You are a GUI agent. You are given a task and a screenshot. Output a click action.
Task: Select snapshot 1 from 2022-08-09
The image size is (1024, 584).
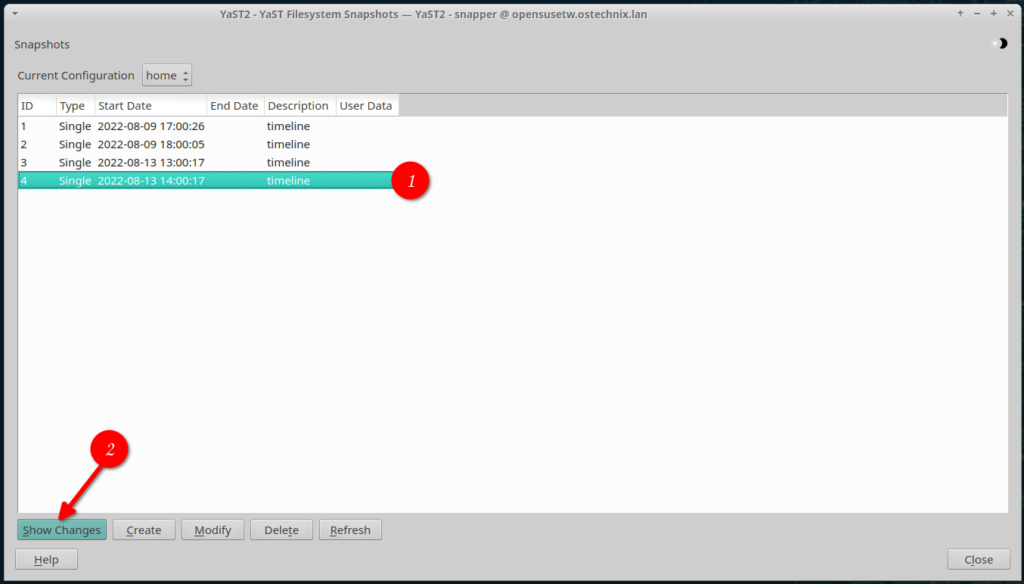pyautogui.click(x=150, y=126)
